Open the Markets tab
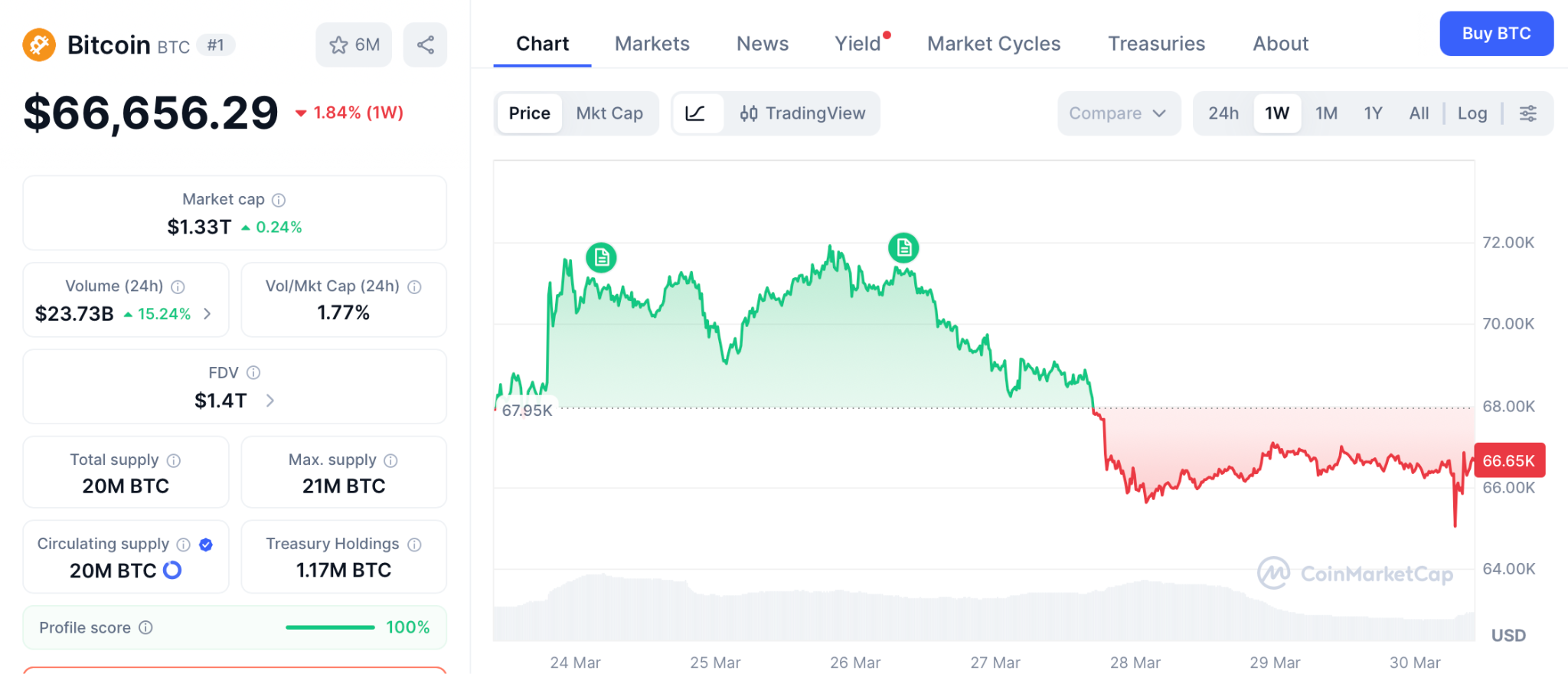Image resolution: width=1568 pixels, height=674 pixels. coord(652,44)
